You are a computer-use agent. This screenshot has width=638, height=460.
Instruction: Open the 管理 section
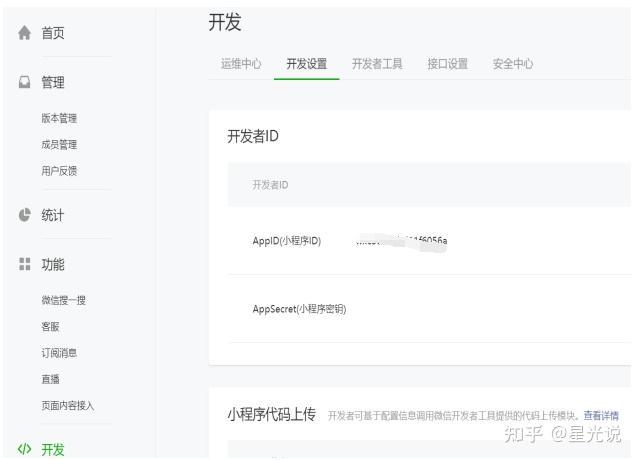[x=53, y=83]
